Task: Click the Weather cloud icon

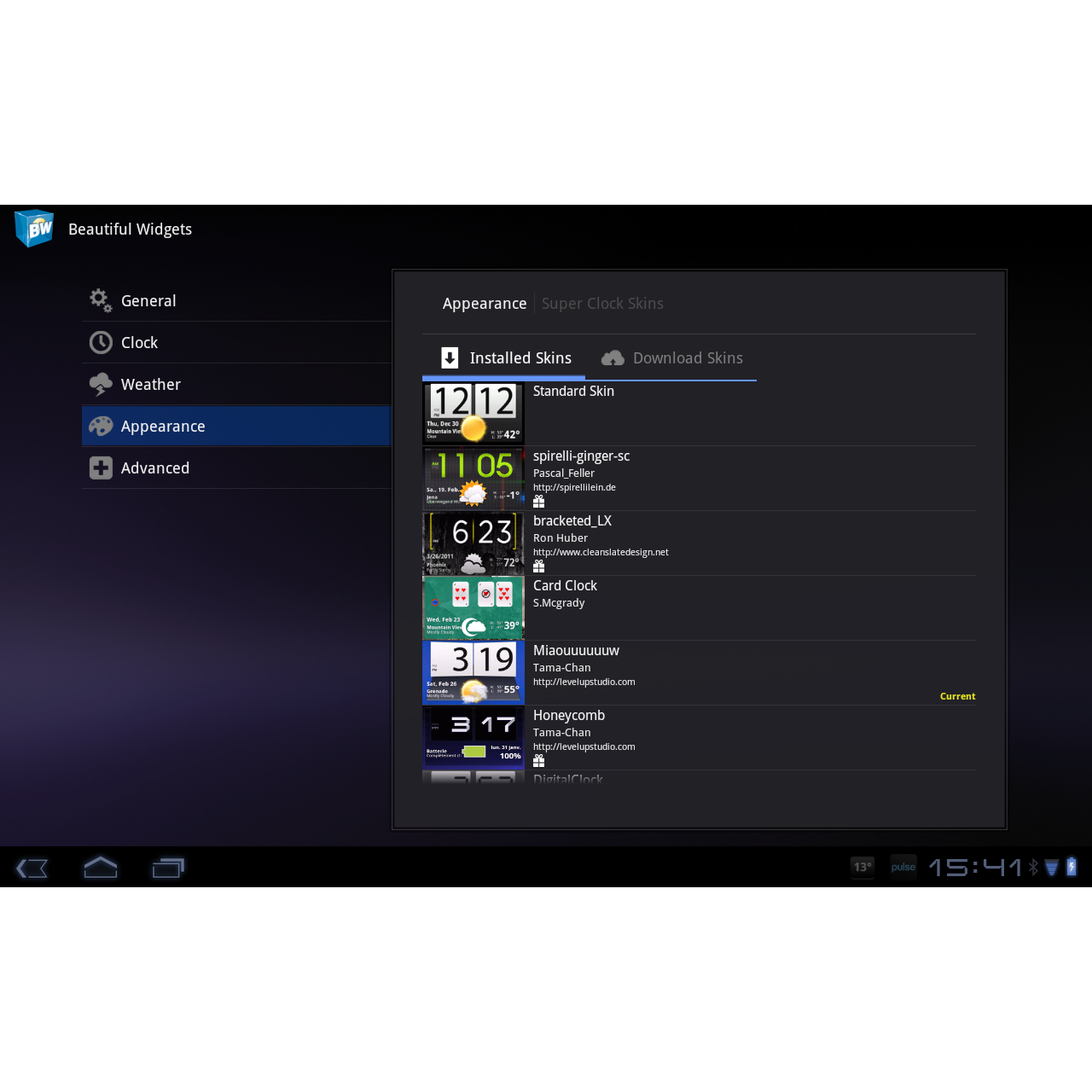Action: pos(100,384)
